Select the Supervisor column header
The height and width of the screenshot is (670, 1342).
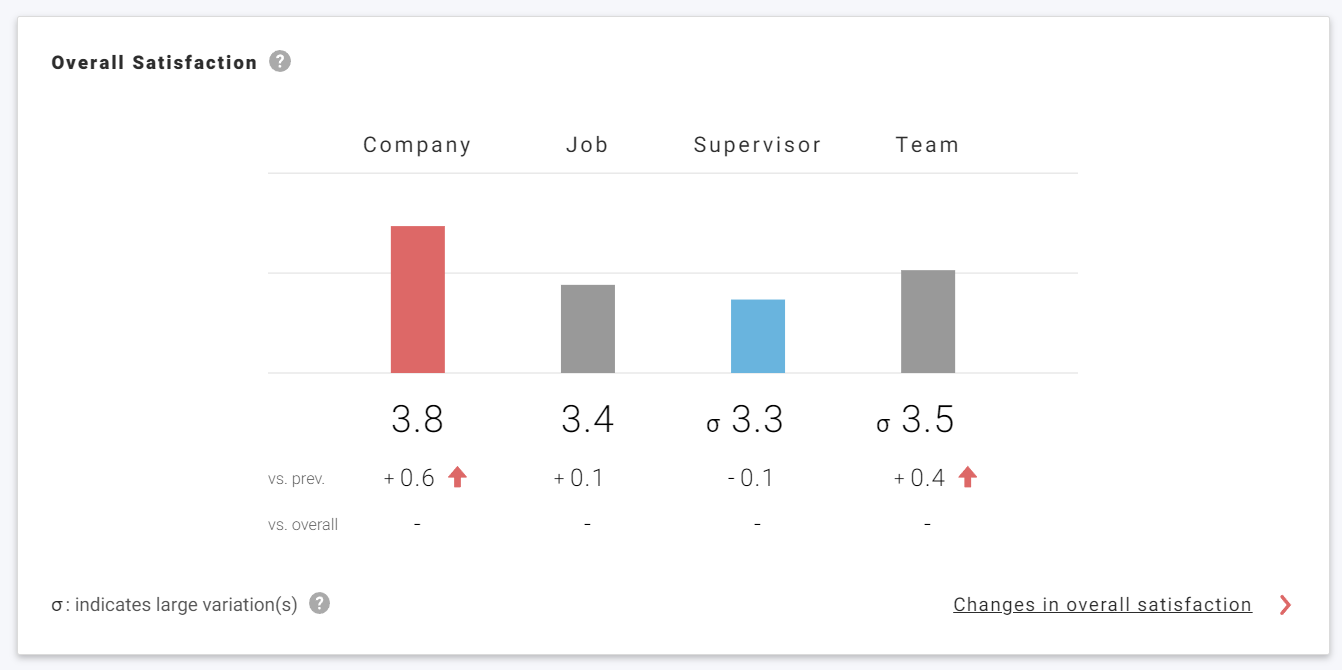757,145
